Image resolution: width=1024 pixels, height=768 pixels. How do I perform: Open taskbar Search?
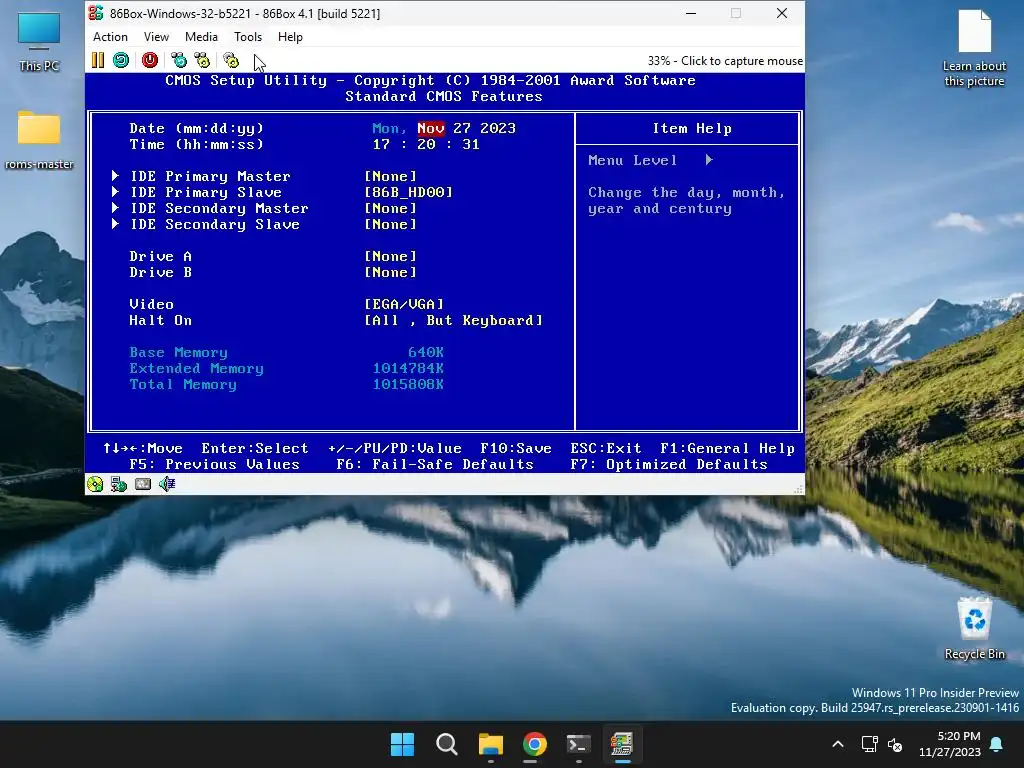coord(447,744)
